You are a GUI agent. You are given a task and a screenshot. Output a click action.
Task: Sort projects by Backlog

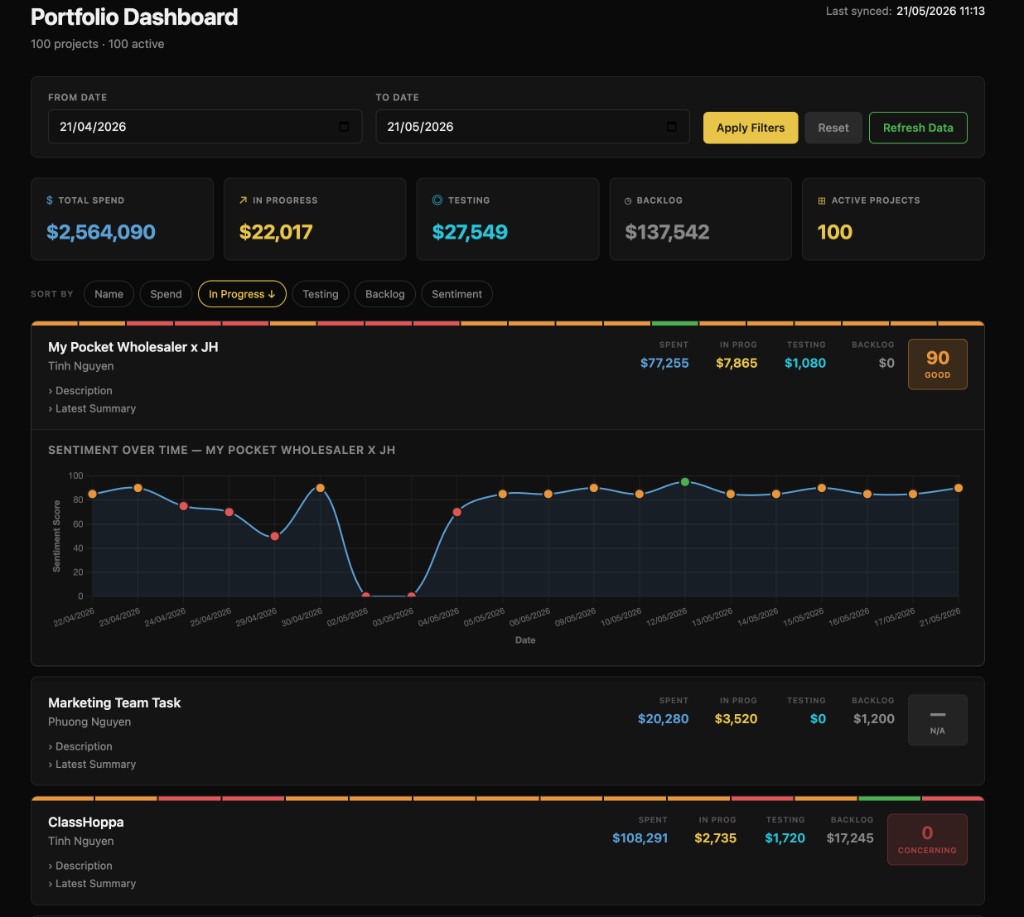coord(385,294)
